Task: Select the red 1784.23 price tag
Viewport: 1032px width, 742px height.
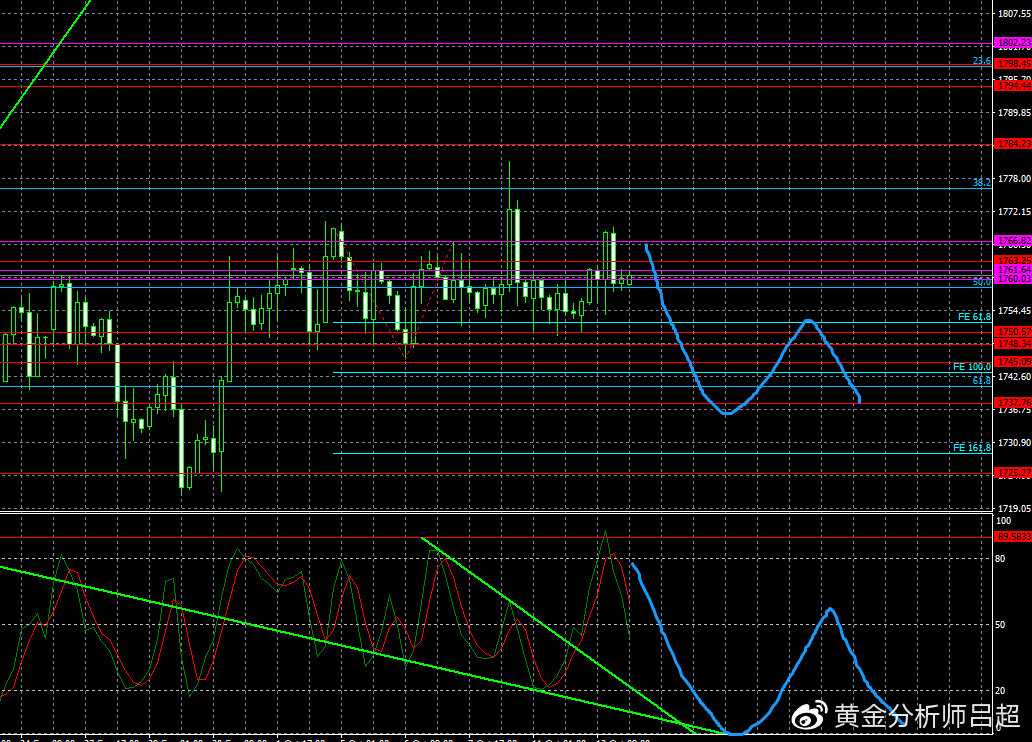Action: [x=1012, y=144]
